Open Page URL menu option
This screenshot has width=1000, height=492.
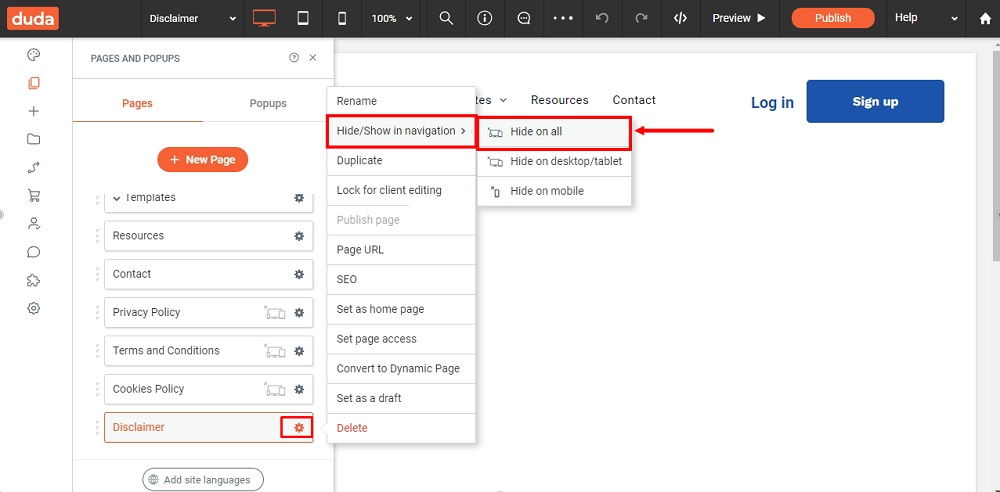click(x=401, y=250)
